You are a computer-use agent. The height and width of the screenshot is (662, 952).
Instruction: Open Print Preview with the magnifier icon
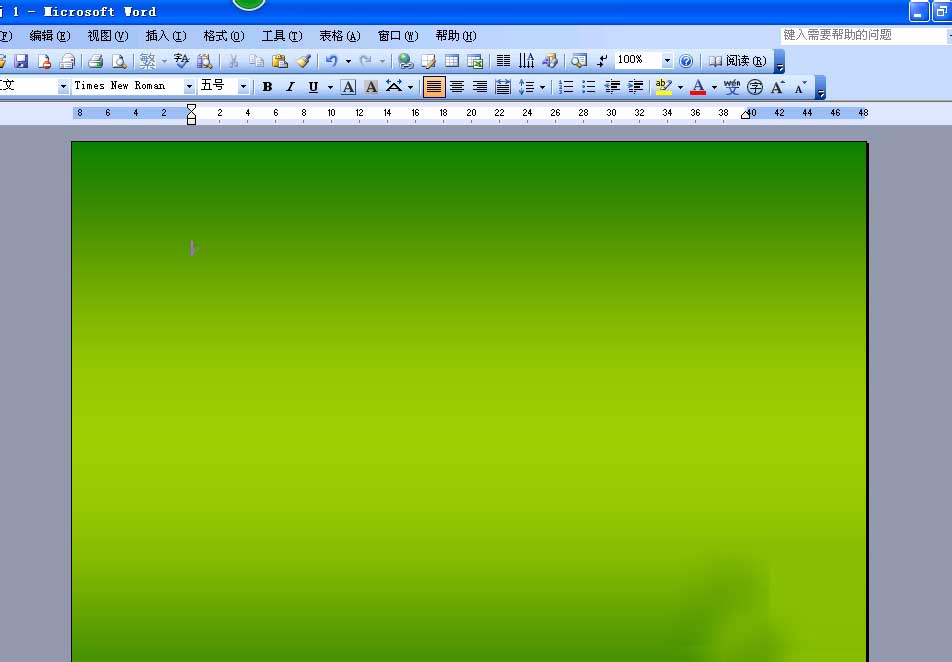pos(120,61)
